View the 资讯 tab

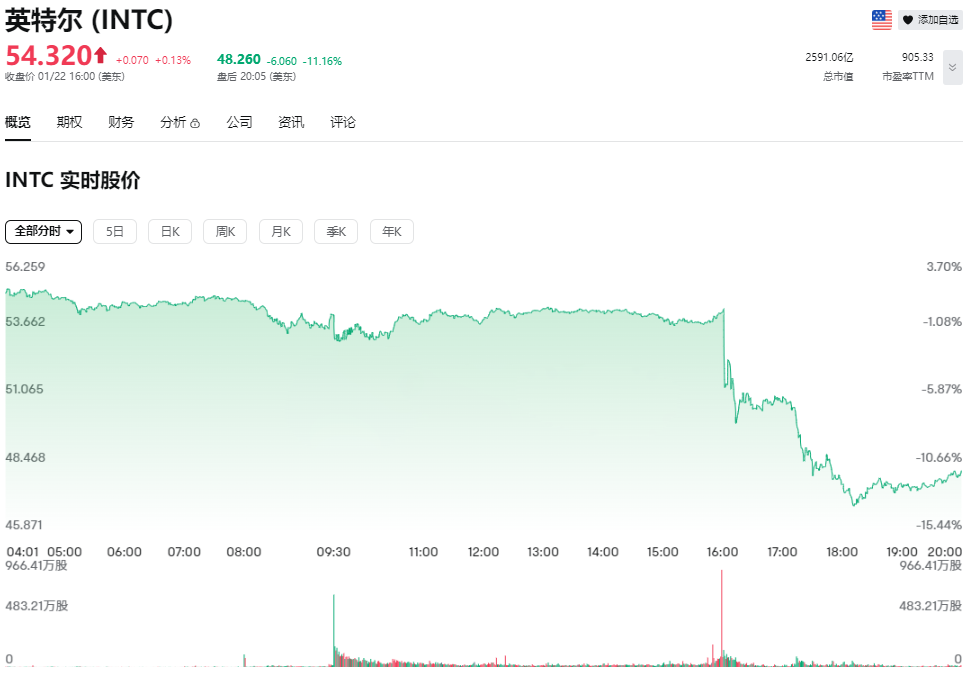tap(291, 121)
